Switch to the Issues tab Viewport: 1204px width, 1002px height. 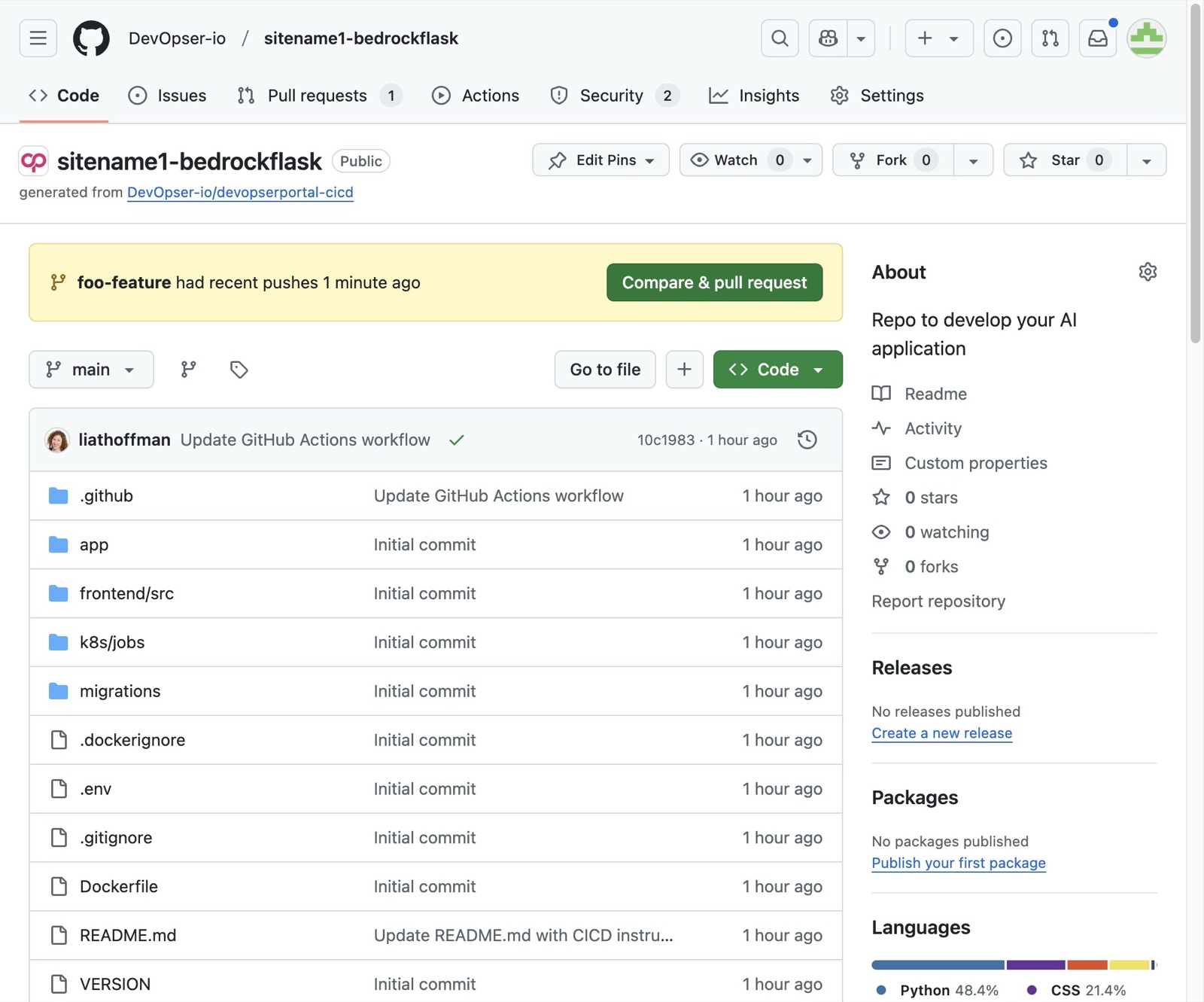click(167, 96)
